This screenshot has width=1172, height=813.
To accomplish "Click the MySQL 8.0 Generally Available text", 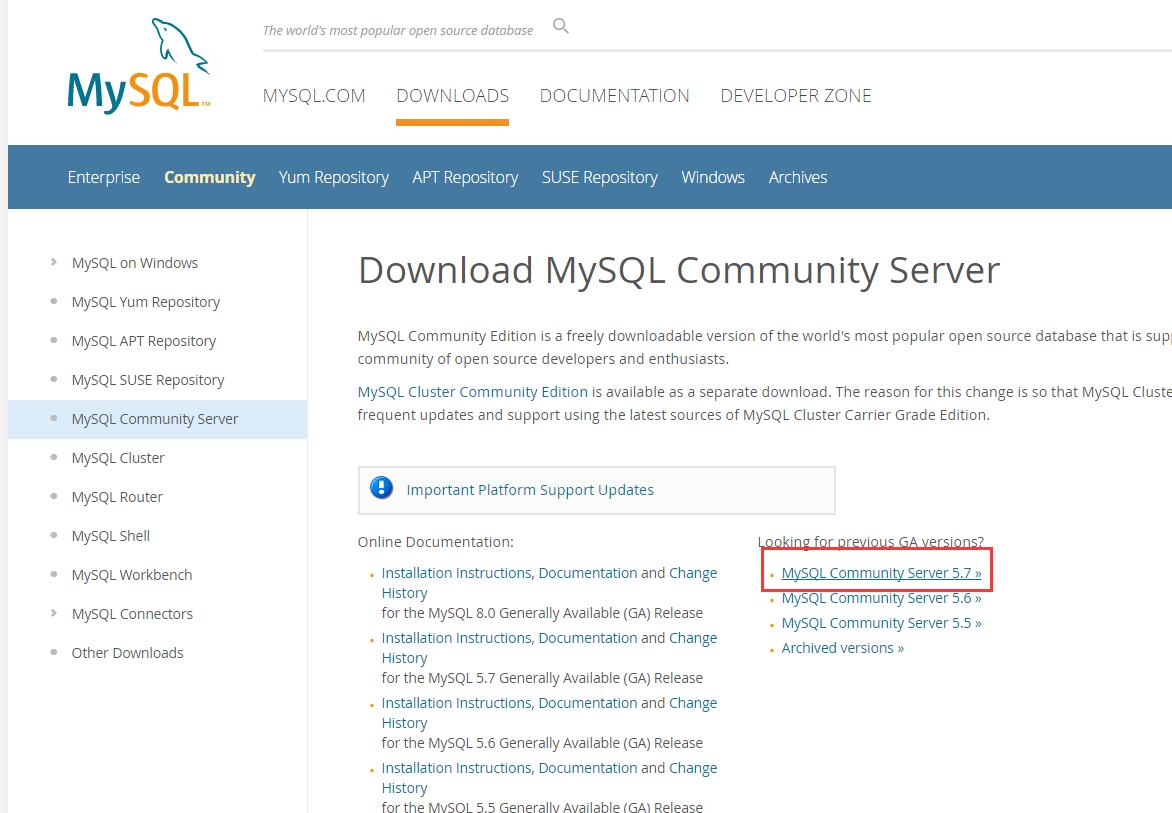I will pyautogui.click(x=542, y=613).
